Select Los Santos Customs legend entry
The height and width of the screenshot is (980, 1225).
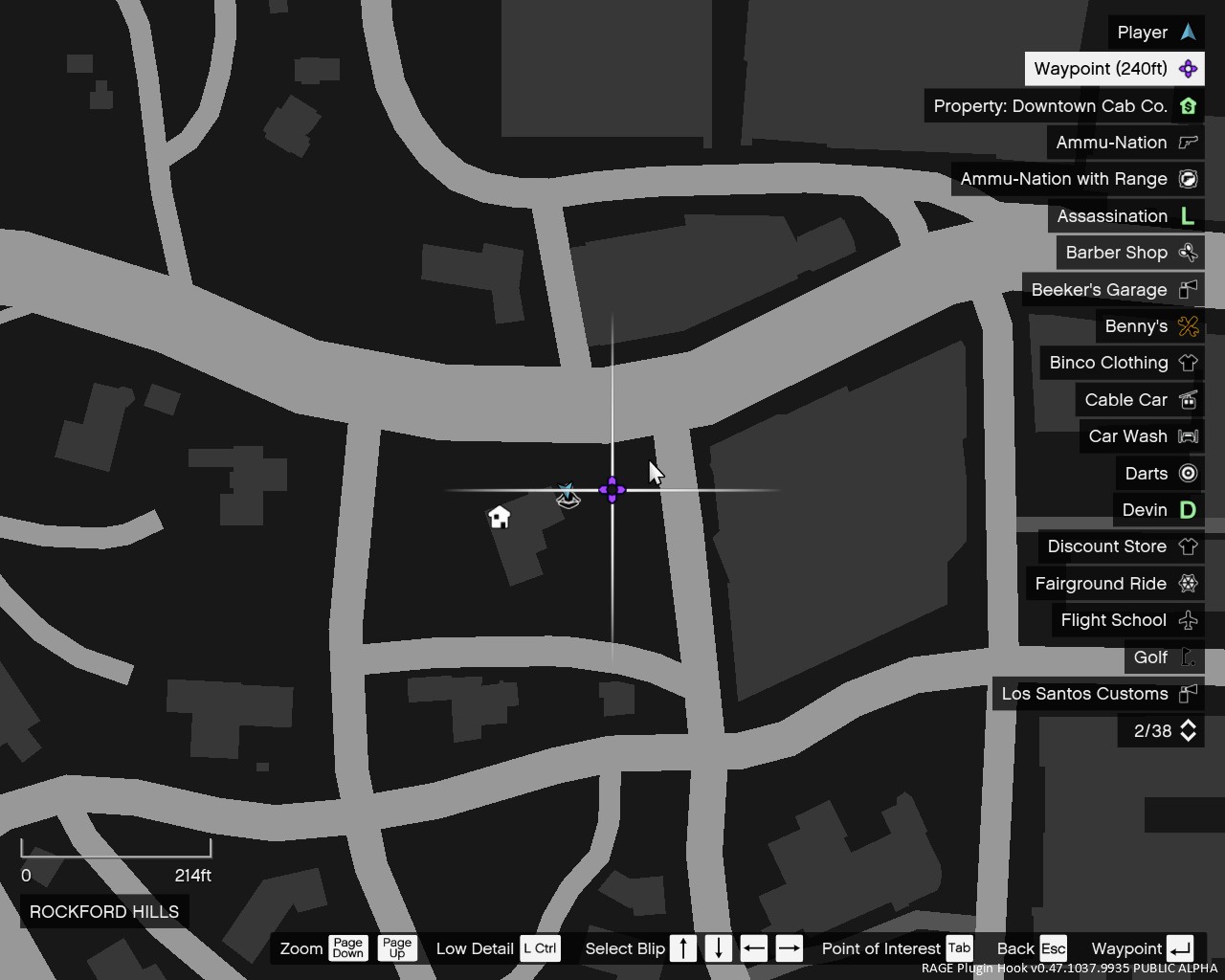tap(1084, 694)
